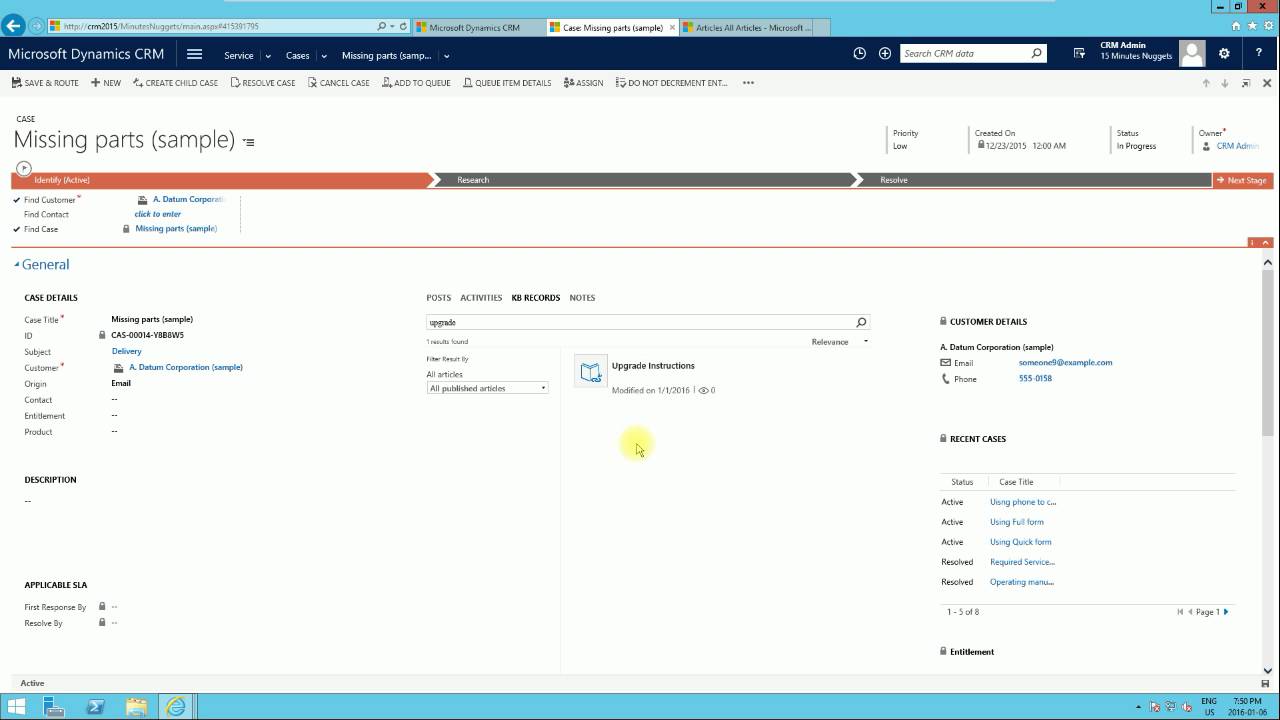
Task: Click the phone number 555-0158
Action: [x=1035, y=378]
